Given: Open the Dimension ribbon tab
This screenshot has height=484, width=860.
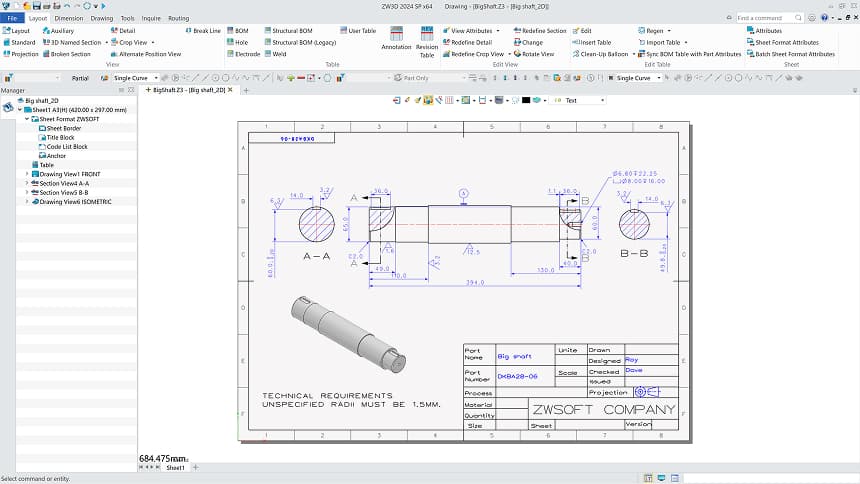Looking at the screenshot, I should click(69, 18).
